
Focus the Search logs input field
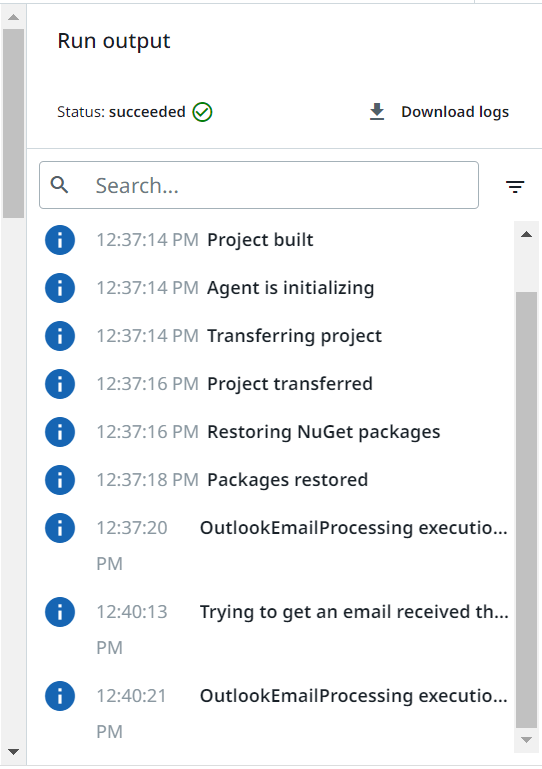pyautogui.click(x=259, y=185)
